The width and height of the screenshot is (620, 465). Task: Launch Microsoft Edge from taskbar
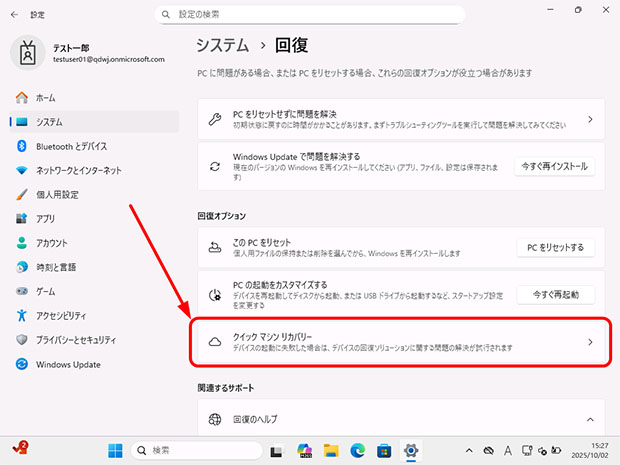pyautogui.click(x=358, y=450)
